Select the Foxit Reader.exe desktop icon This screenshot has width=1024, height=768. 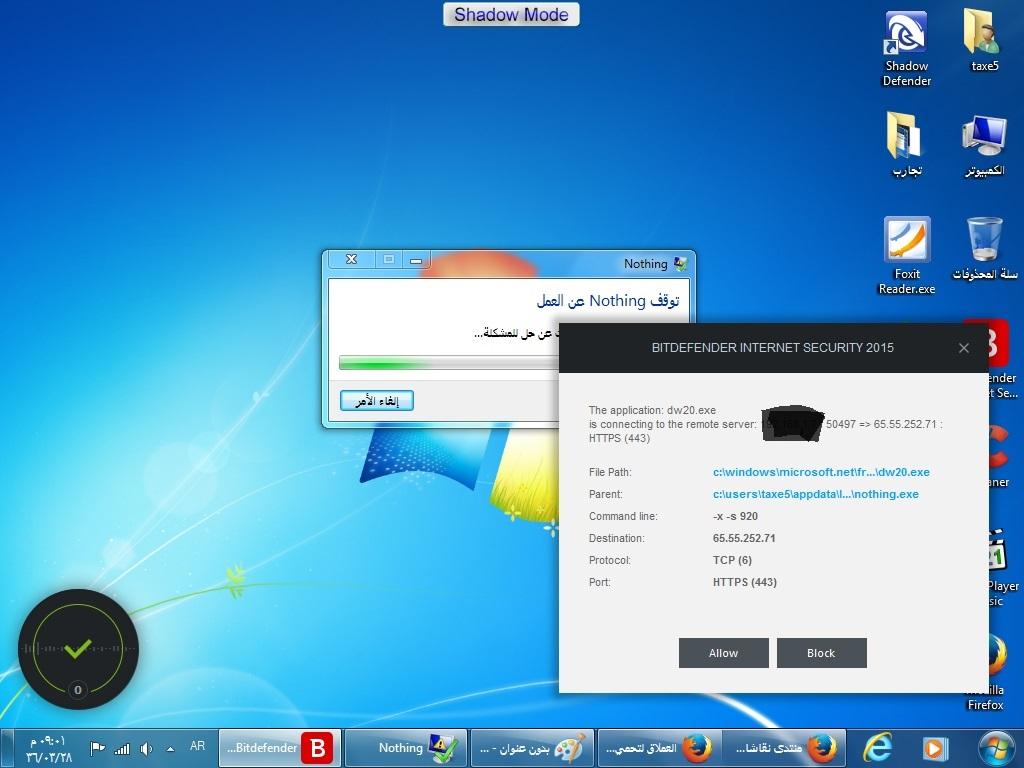tap(906, 255)
